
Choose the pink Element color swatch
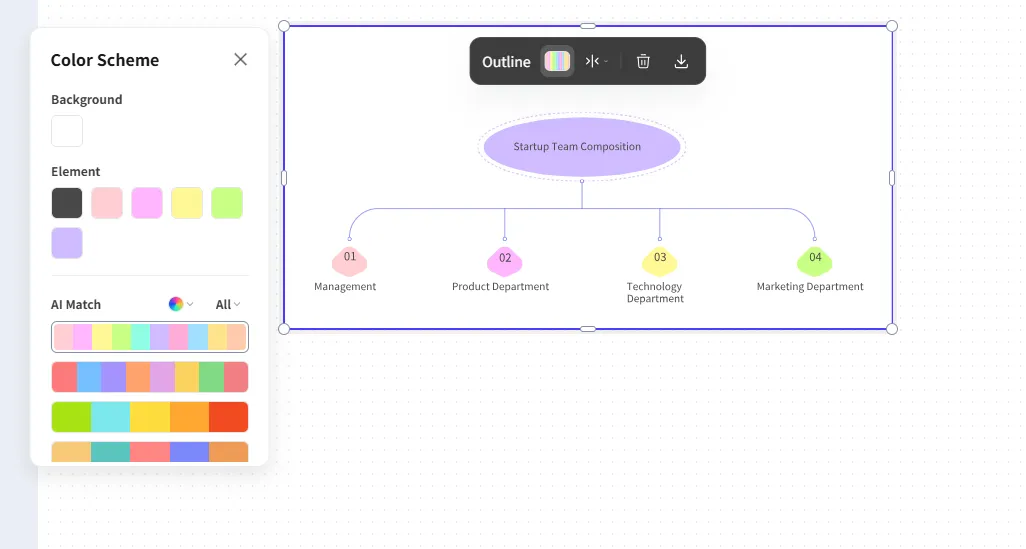(107, 203)
